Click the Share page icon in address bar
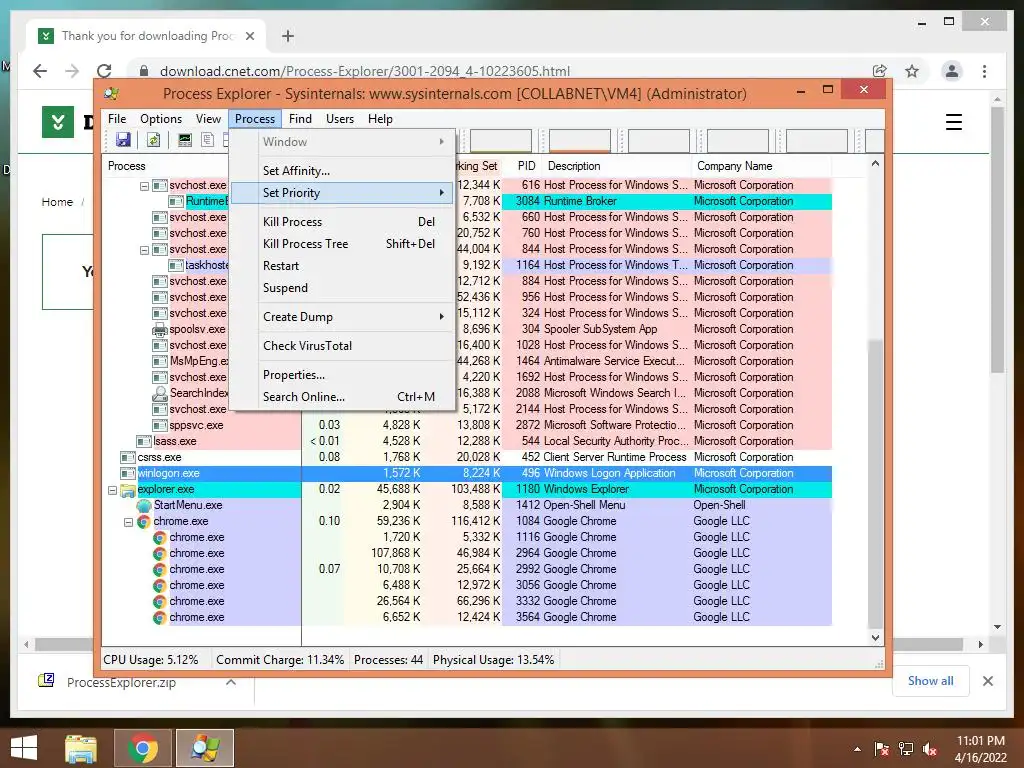This screenshot has height=768, width=1024. 880,71
